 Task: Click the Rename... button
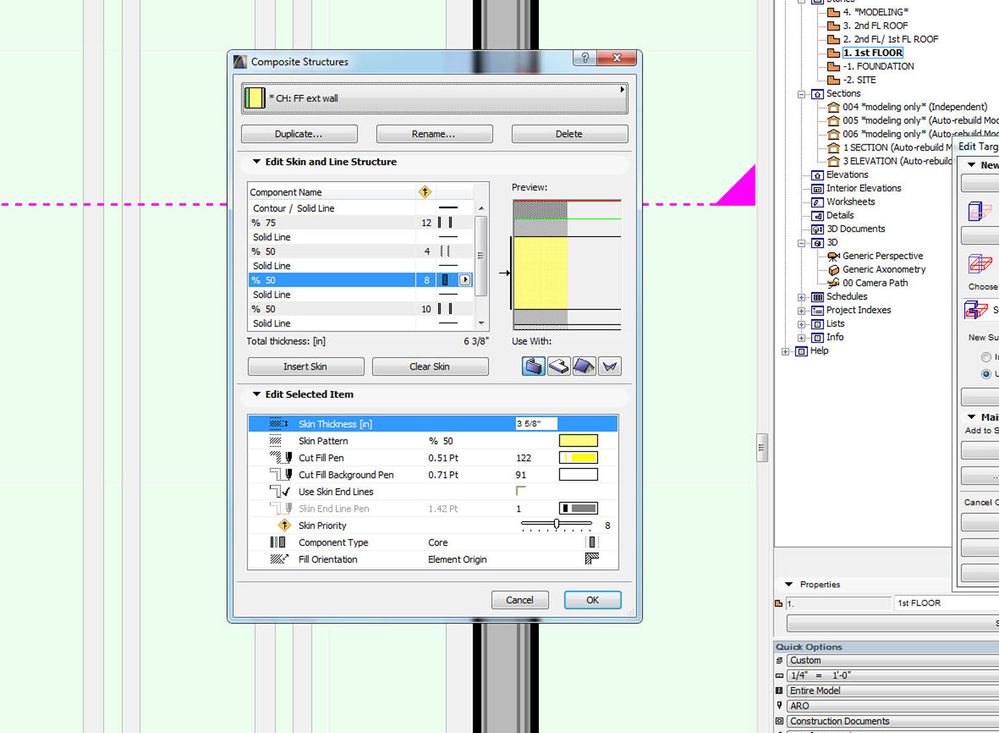click(x=434, y=134)
